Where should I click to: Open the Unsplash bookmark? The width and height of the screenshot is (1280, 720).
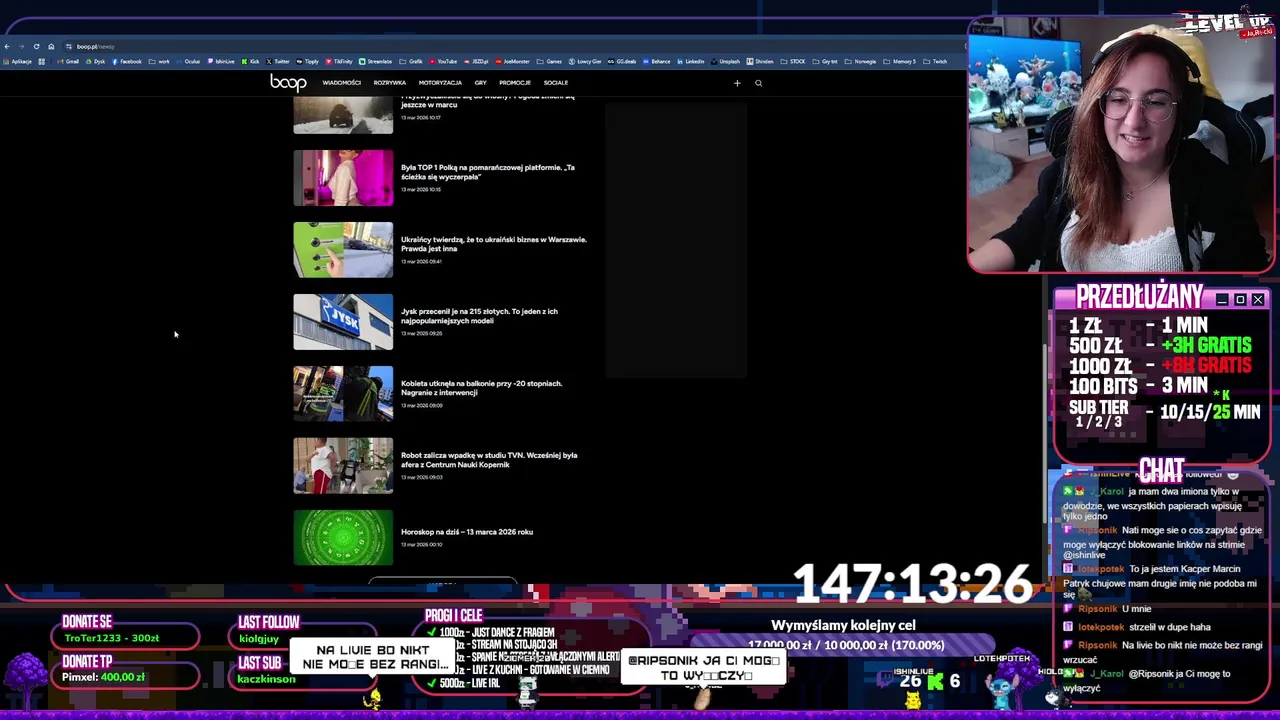725,62
